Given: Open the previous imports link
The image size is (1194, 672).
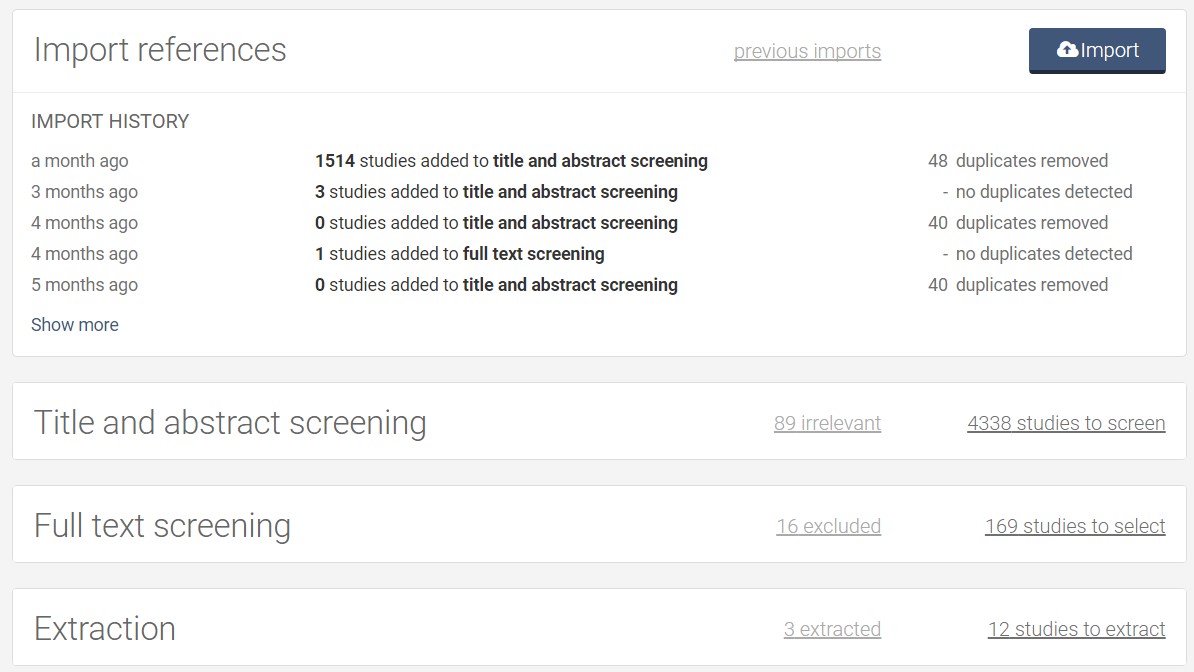Looking at the screenshot, I should (807, 51).
